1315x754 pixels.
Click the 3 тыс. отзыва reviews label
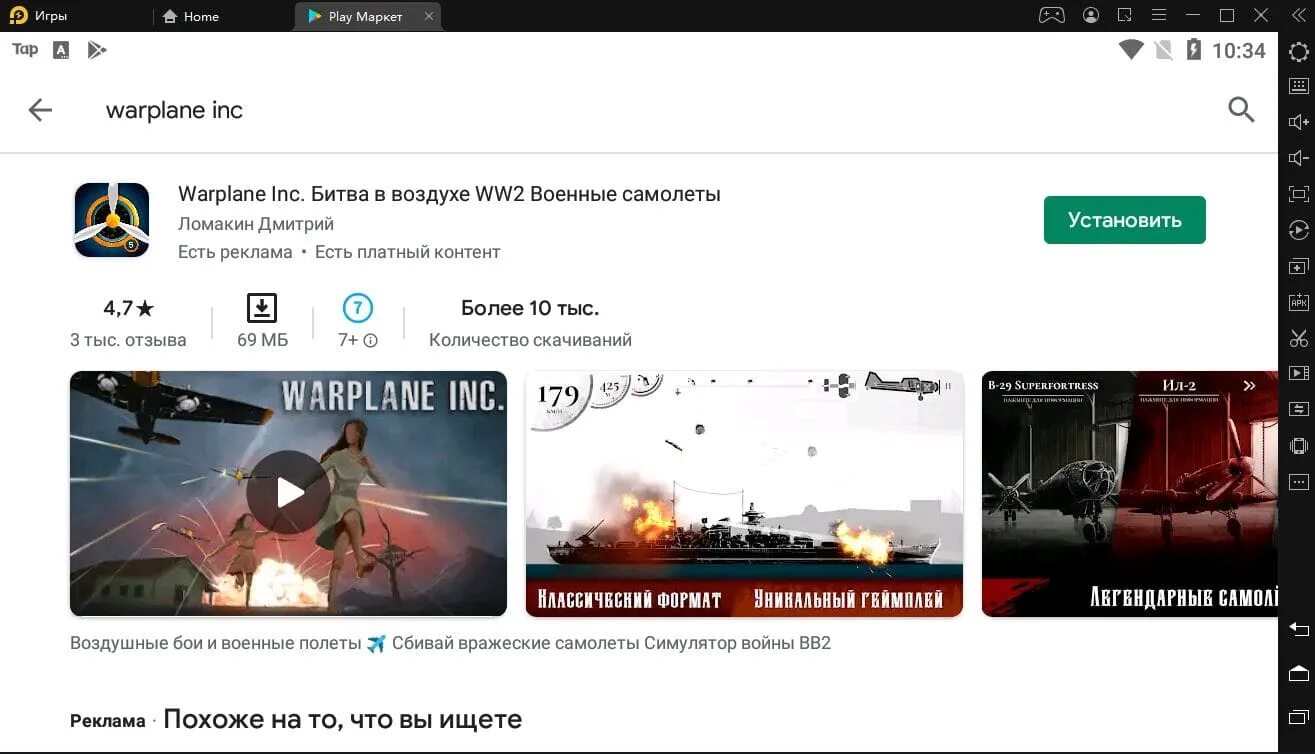[x=128, y=340]
